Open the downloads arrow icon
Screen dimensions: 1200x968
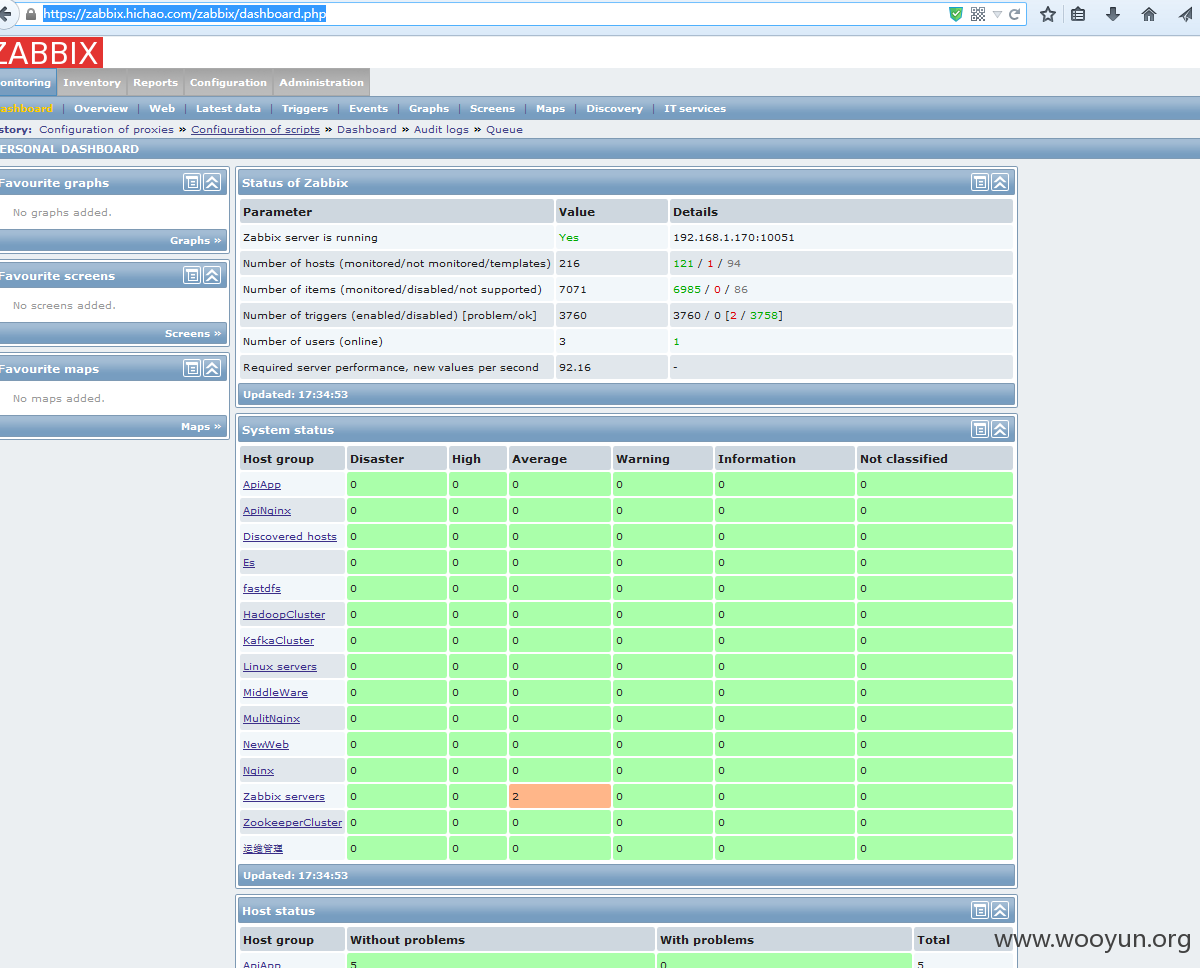point(1113,14)
